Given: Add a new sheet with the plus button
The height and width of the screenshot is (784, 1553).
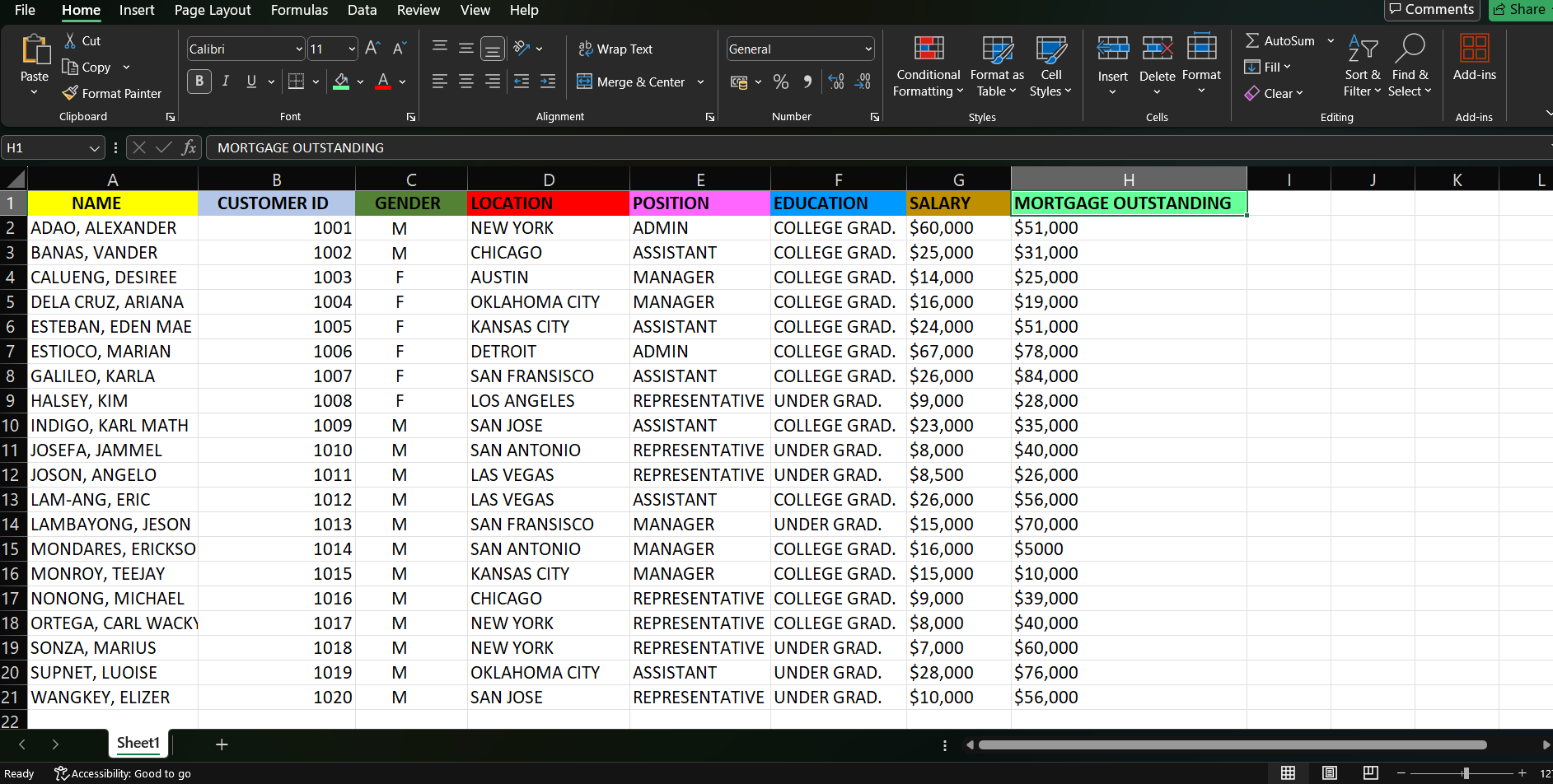Looking at the screenshot, I should pos(222,744).
